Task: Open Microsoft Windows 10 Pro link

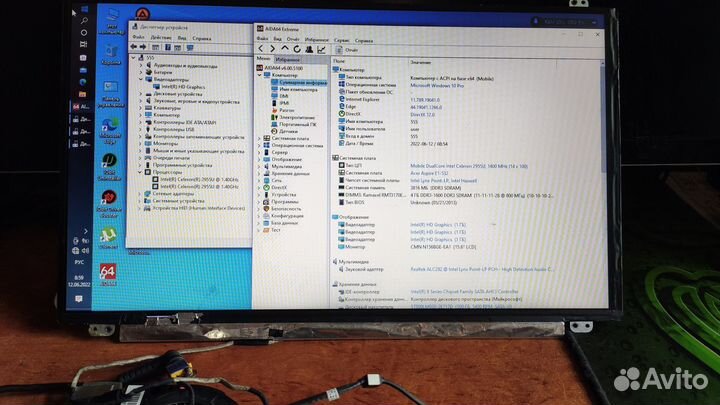Action: tap(437, 86)
